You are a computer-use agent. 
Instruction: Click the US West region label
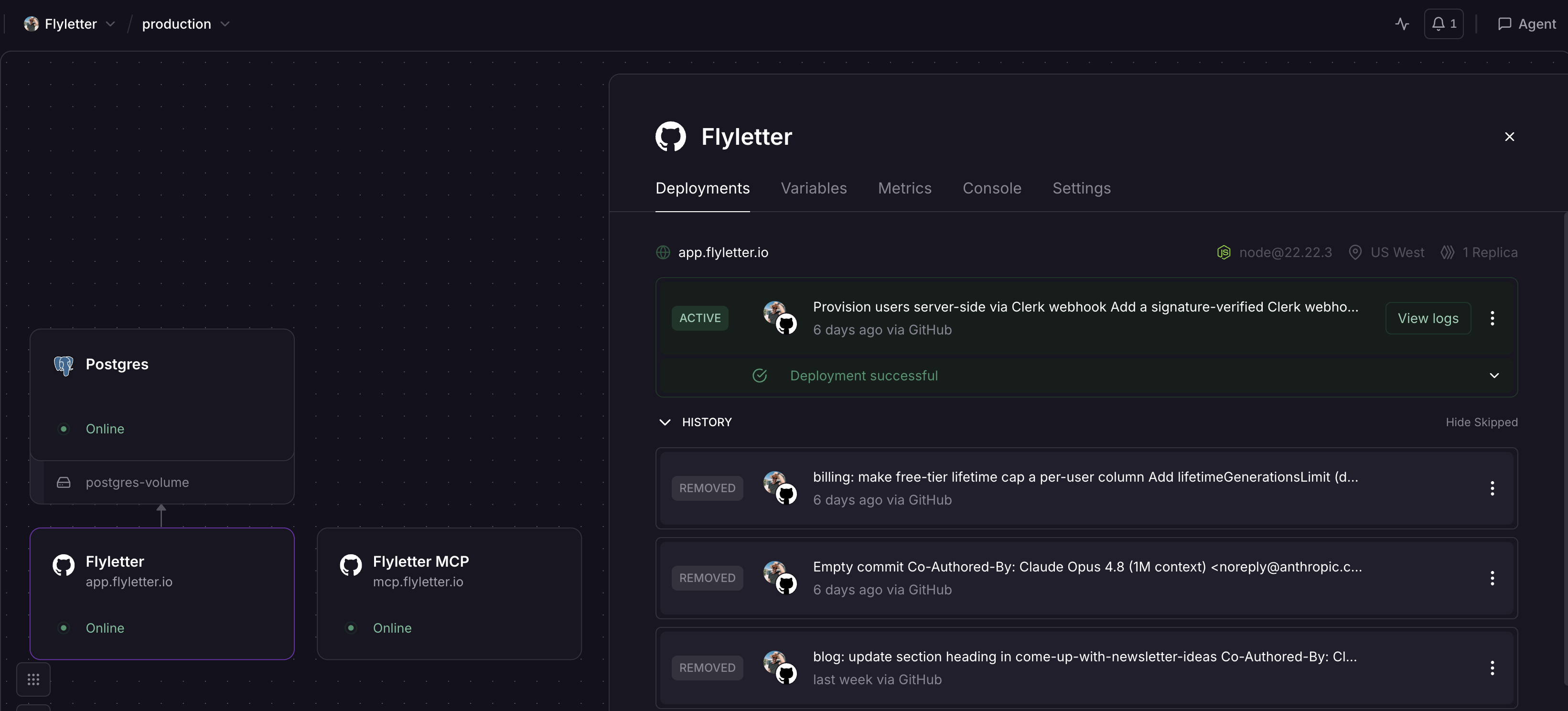coord(1397,253)
